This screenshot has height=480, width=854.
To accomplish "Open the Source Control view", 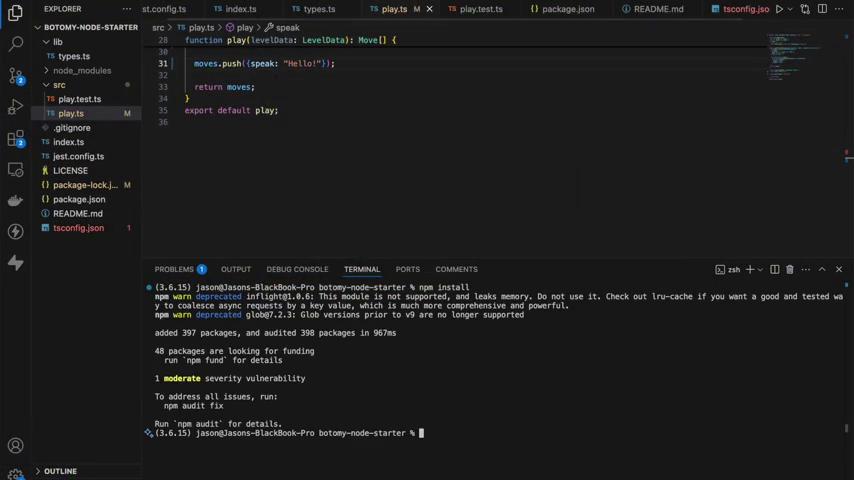I will [x=15, y=76].
